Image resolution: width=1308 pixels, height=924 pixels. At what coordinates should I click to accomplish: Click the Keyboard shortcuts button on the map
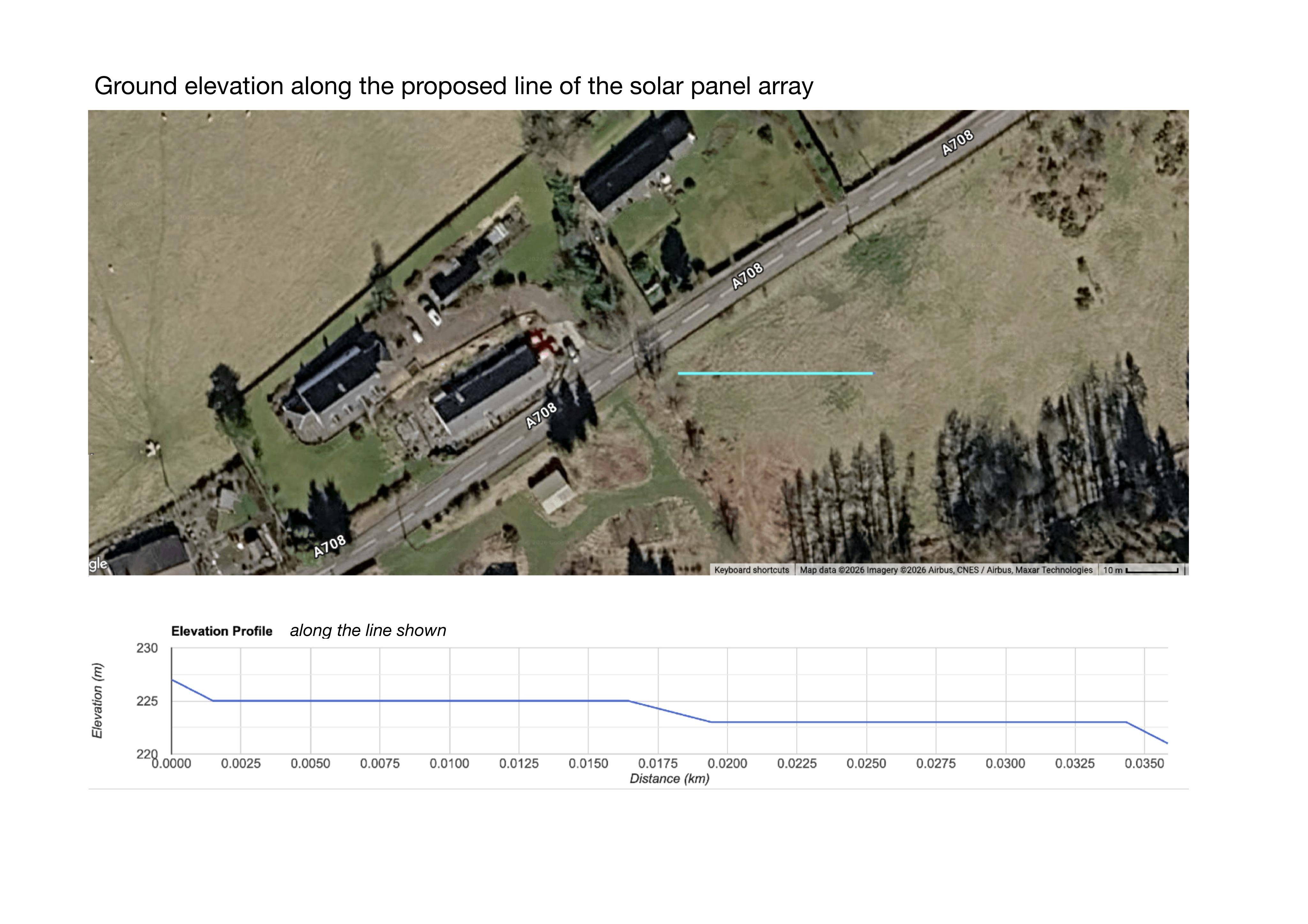(751, 570)
